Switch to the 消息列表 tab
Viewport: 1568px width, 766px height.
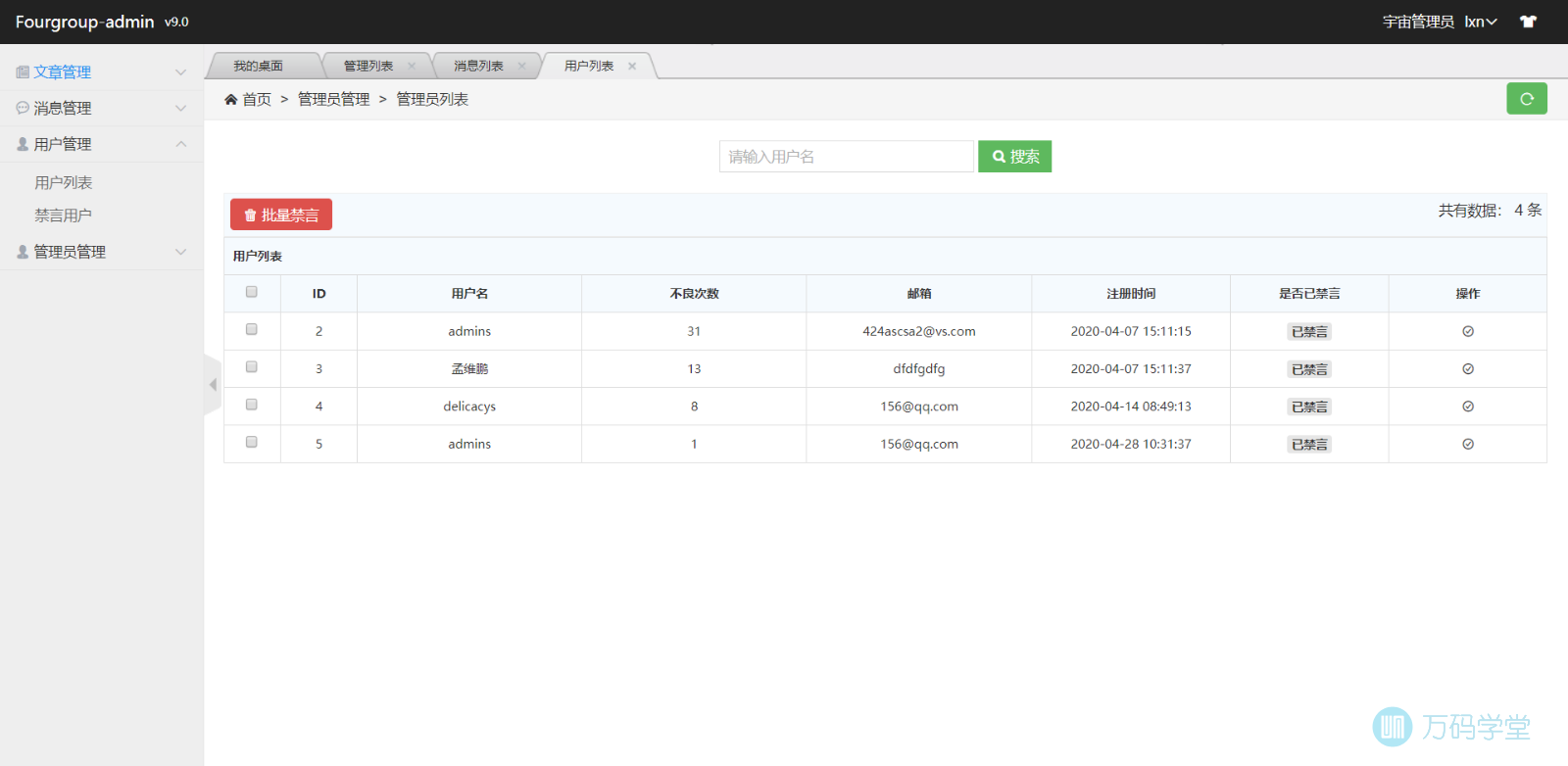point(478,66)
